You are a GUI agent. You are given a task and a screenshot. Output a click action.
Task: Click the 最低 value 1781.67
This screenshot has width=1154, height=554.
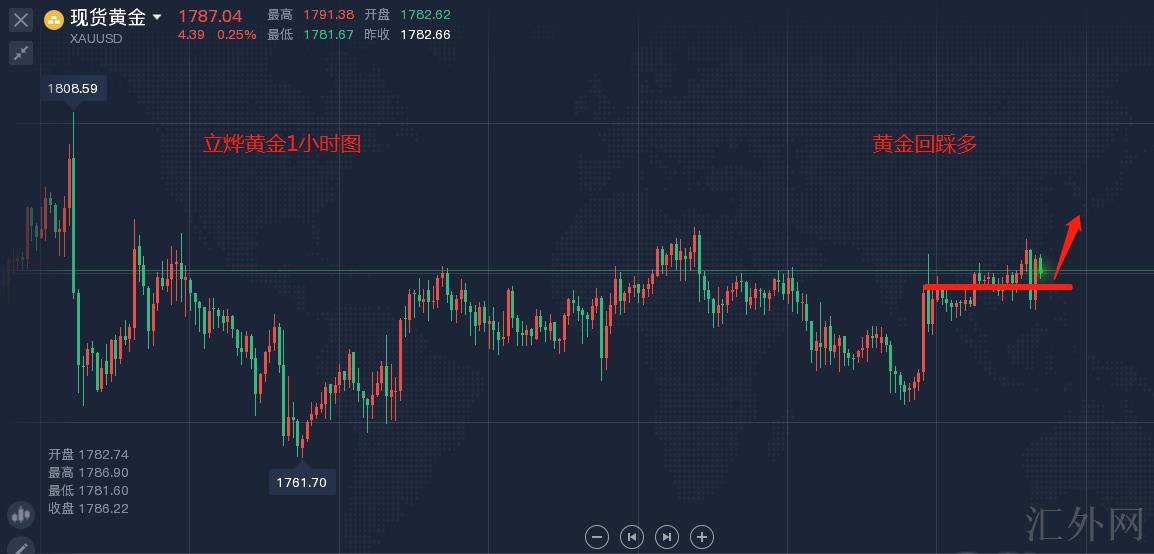click(x=328, y=35)
